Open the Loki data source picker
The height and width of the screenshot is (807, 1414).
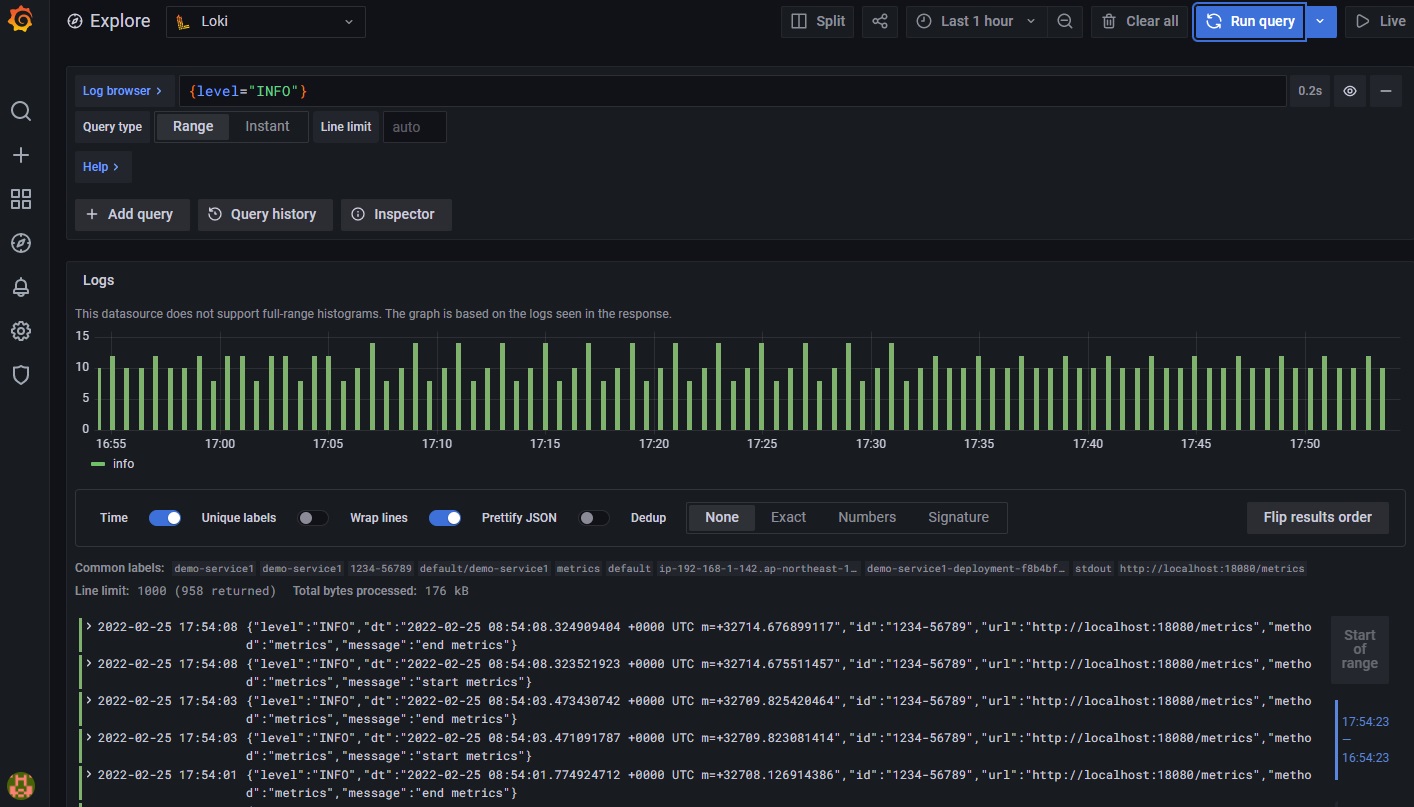(266, 21)
